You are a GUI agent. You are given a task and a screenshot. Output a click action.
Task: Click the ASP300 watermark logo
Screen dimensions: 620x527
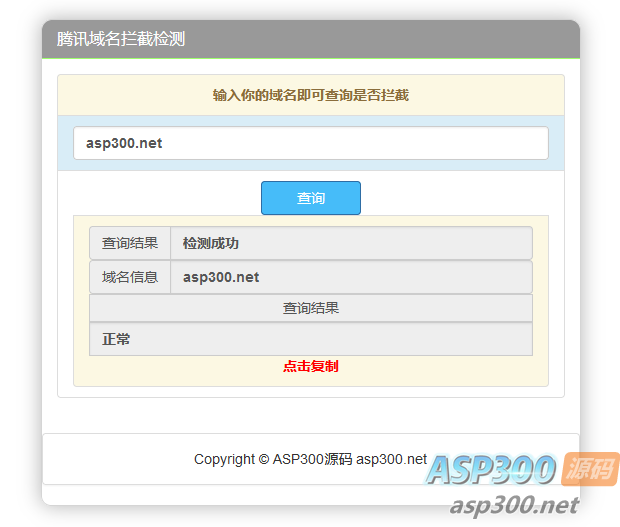[x=491, y=470]
